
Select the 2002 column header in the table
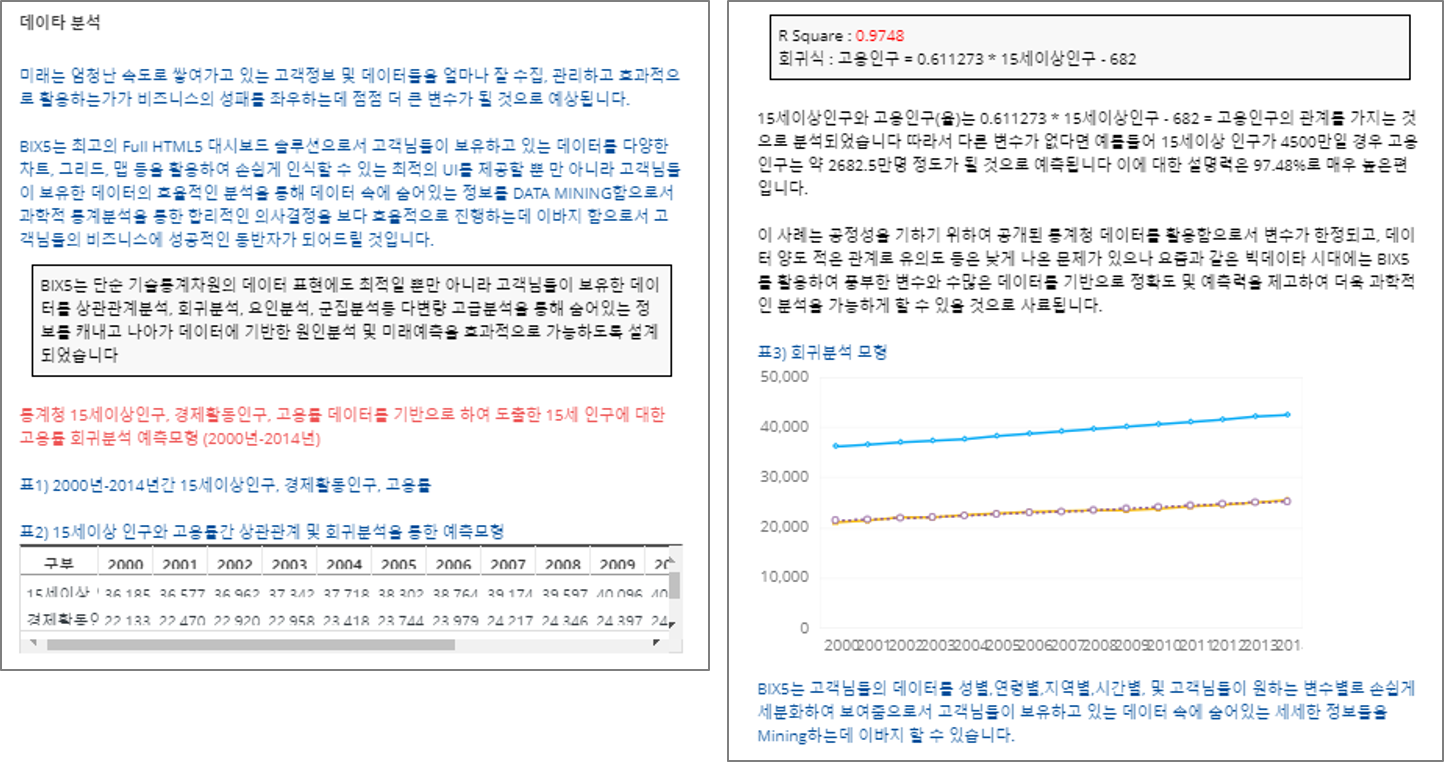point(234,562)
